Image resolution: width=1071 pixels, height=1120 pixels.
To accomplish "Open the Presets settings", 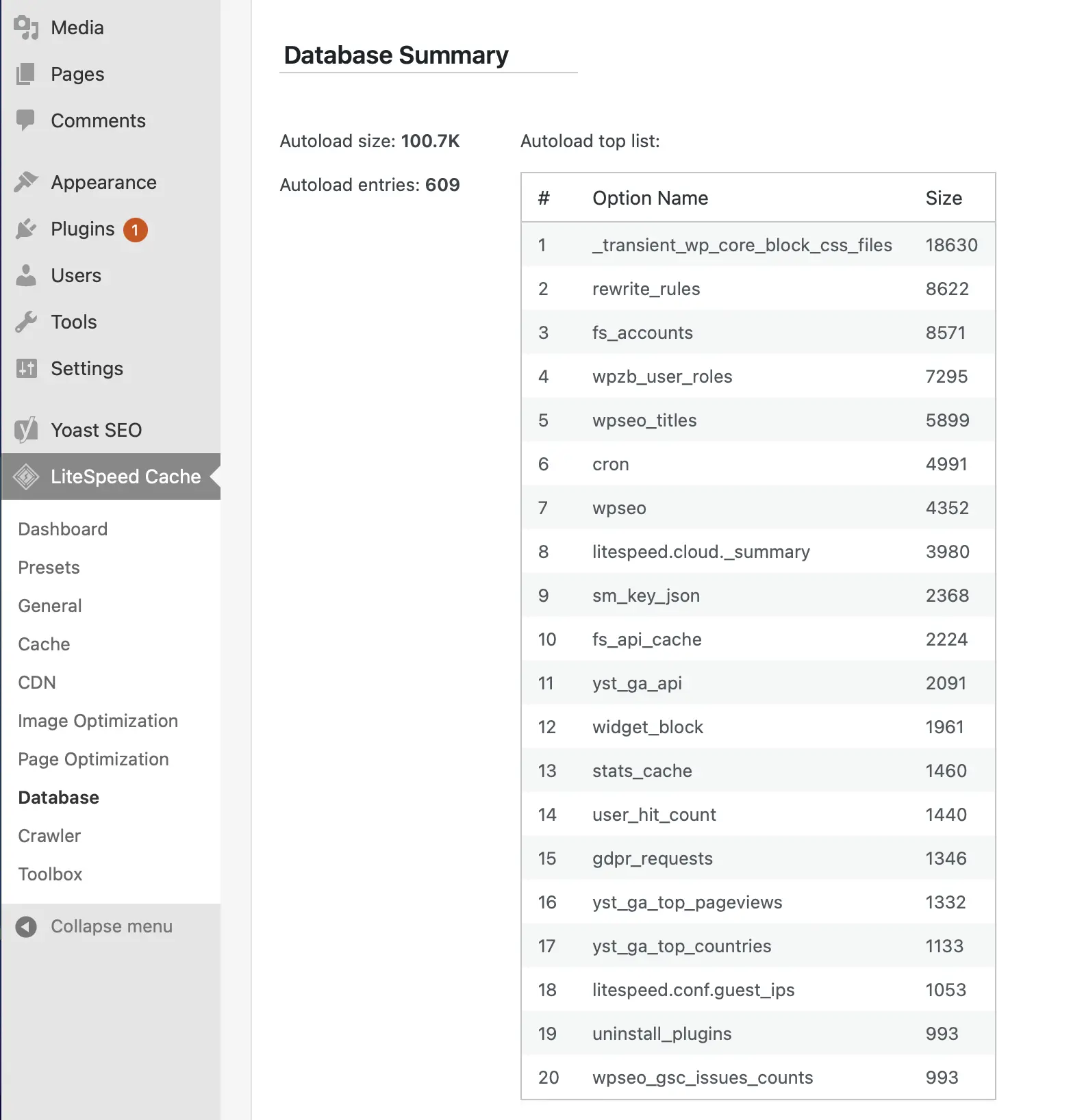I will [x=48, y=567].
